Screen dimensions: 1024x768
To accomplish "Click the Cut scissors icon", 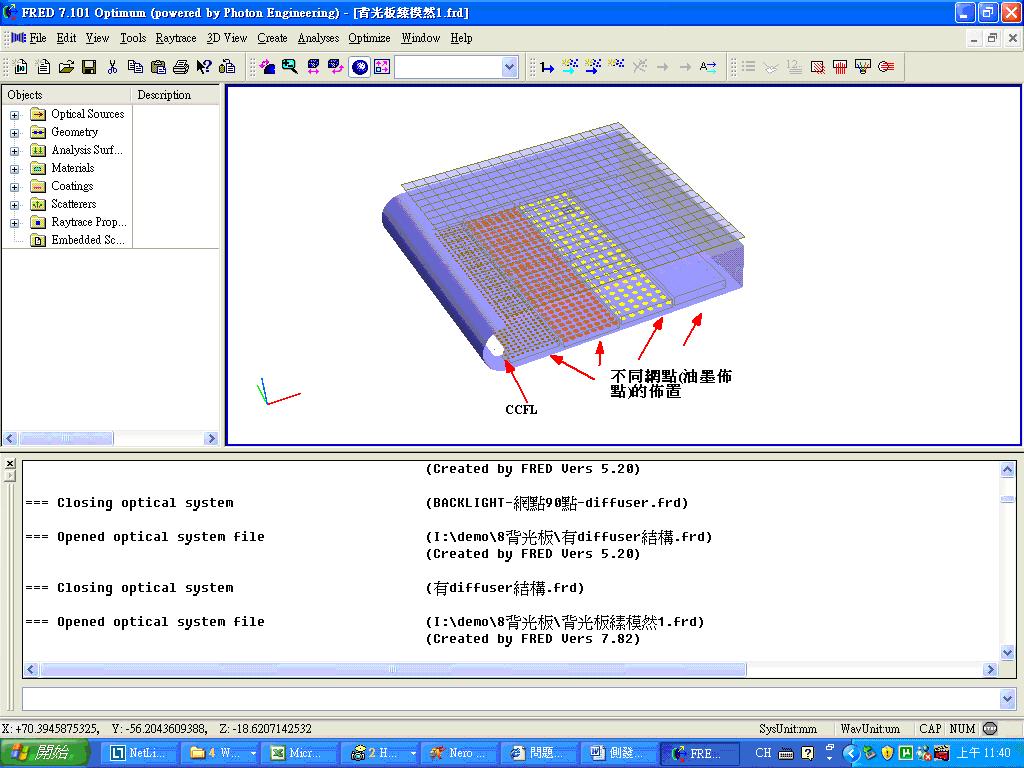I will 112,67.
